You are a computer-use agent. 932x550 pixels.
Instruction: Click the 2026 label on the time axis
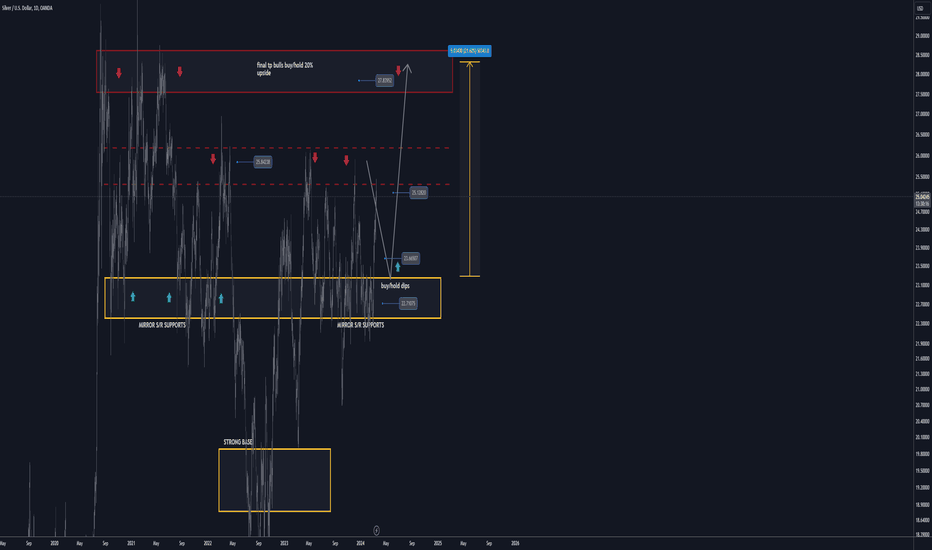pos(515,543)
